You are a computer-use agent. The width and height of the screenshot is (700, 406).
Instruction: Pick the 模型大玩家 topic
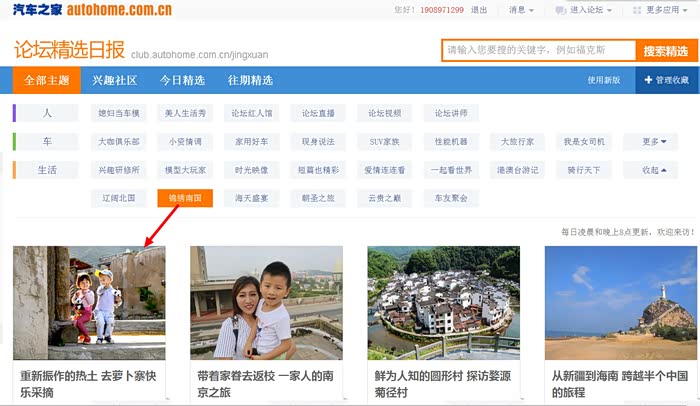185,170
